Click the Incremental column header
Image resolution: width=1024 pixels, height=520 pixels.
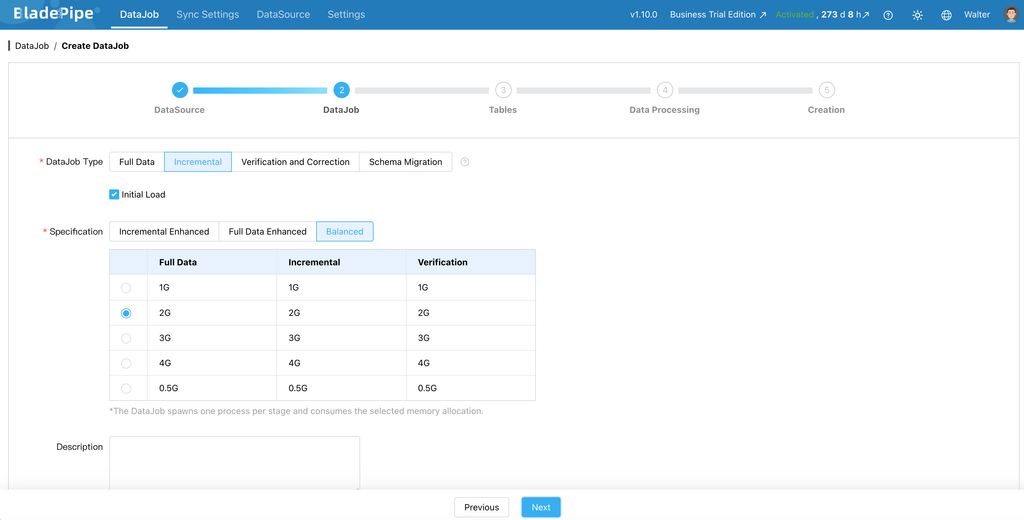pos(314,262)
